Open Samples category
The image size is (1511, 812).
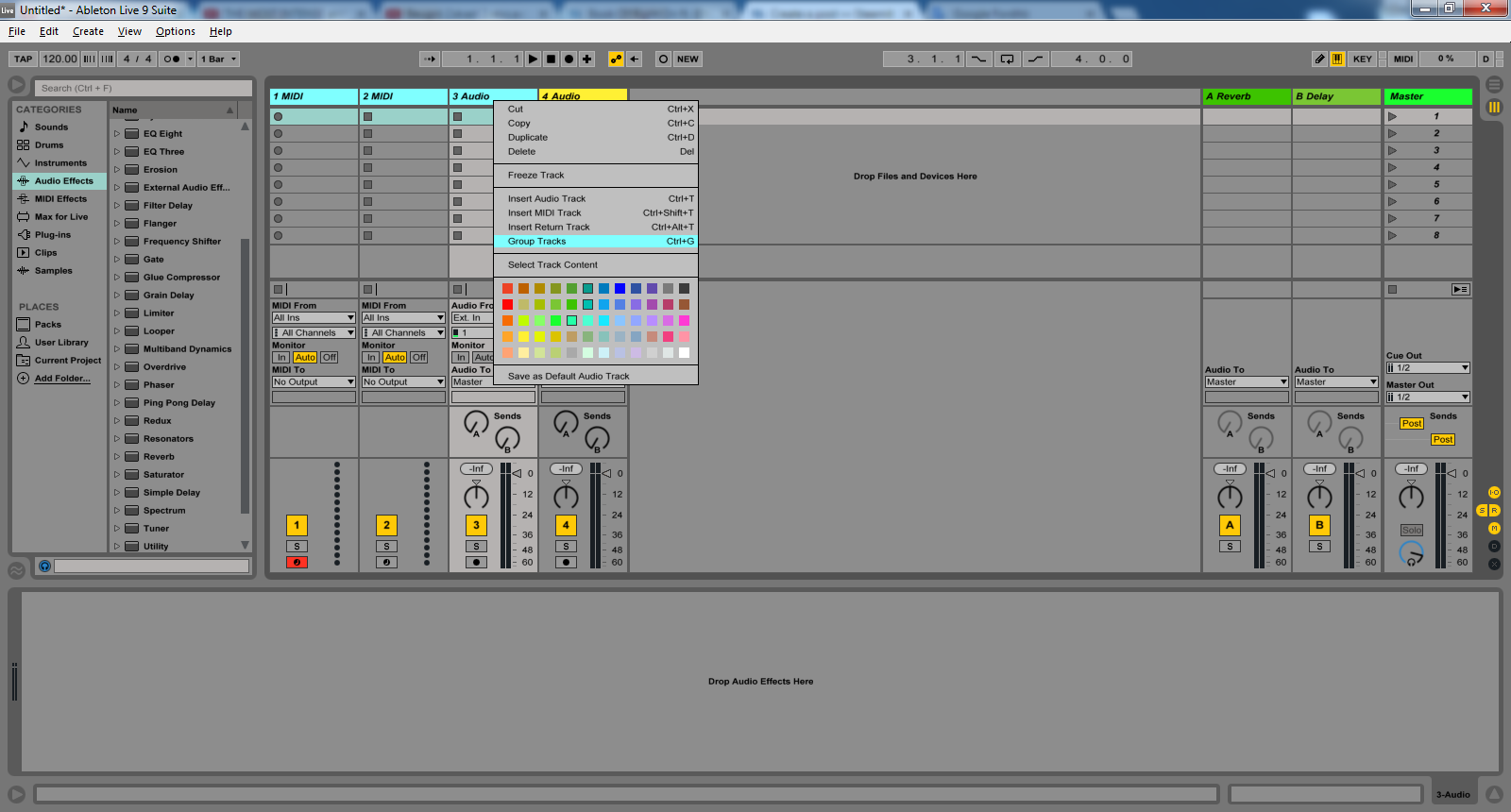click(53, 270)
